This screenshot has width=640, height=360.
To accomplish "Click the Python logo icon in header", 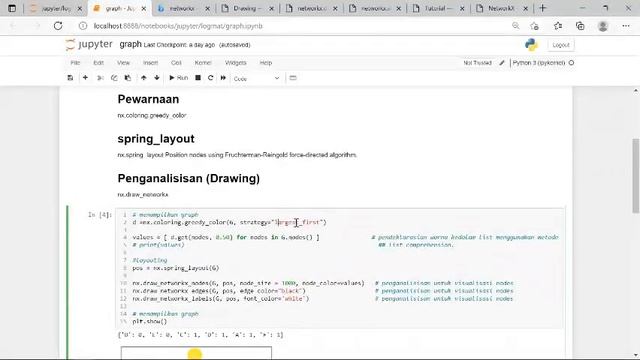I will (x=531, y=44).
